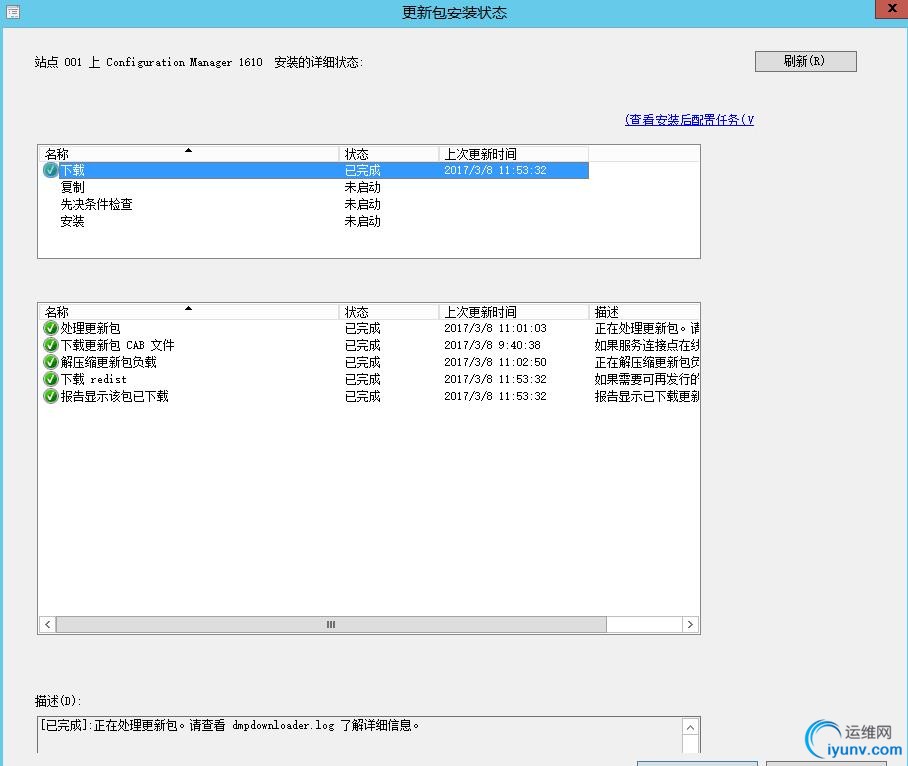
Task: Click the window system icon in title bar
Action: [x=13, y=12]
